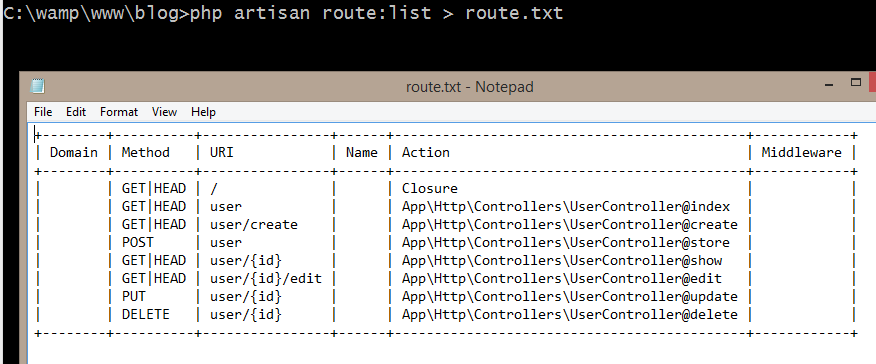
Task: Click the Middleware column header text
Action: tap(801, 152)
